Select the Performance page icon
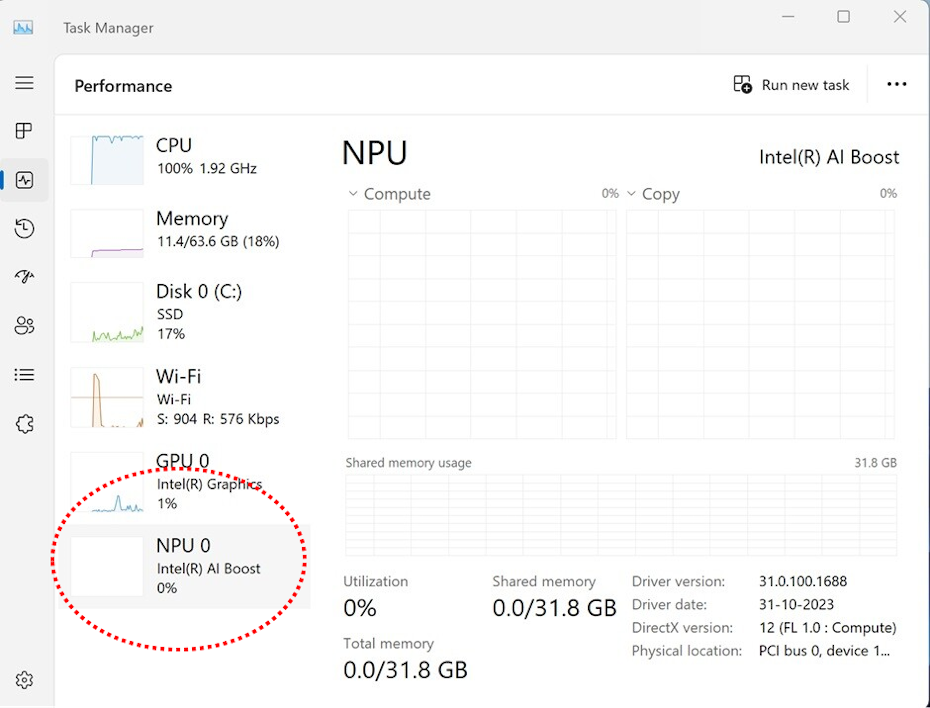Image resolution: width=930 pixels, height=708 pixels. pos(24,180)
